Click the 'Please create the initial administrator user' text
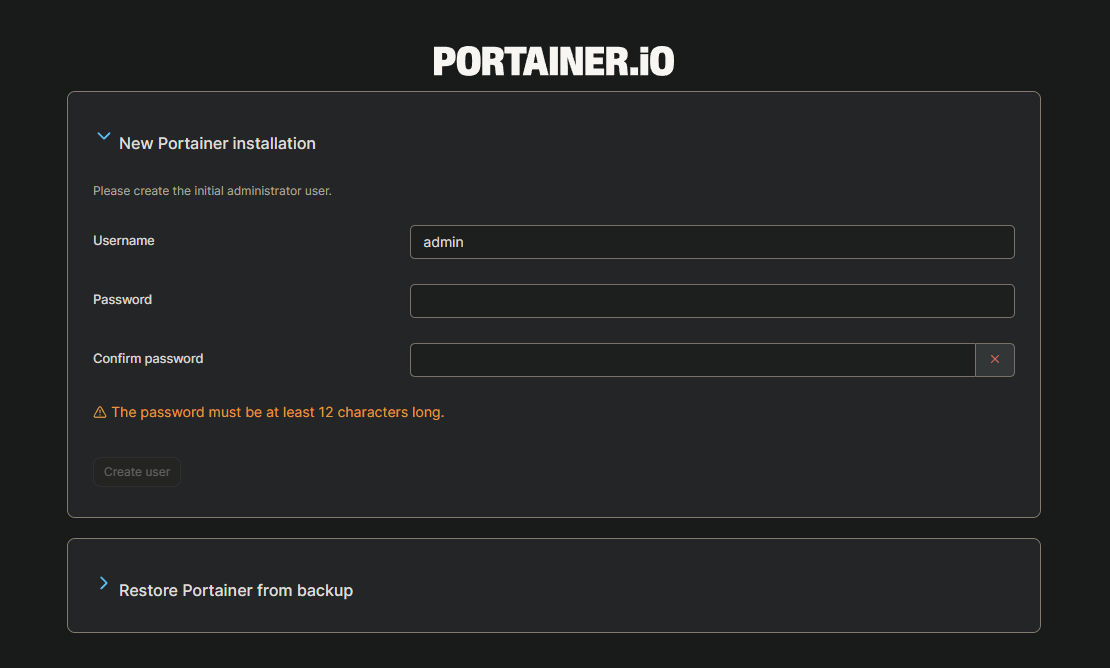Screen dimensions: 1110x668 pyautogui.click(x=212, y=191)
